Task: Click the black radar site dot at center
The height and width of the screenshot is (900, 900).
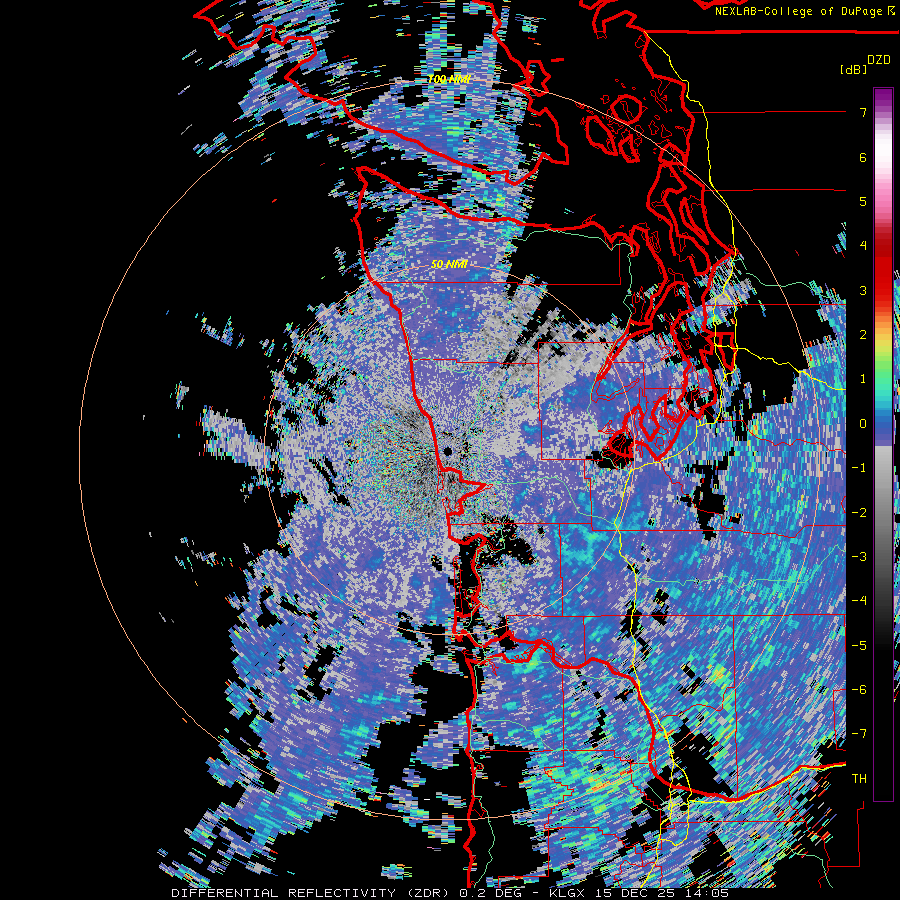Action: point(447,451)
